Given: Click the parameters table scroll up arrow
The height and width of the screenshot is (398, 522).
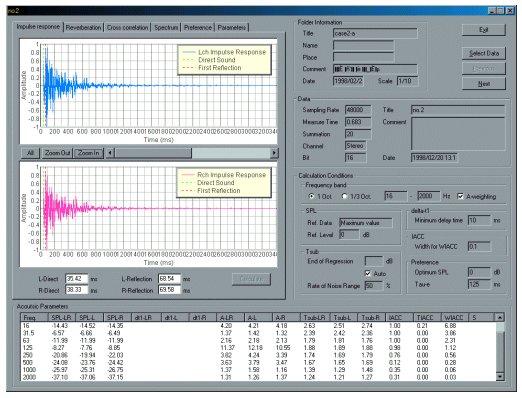Looking at the screenshot, I should pos(500,318).
